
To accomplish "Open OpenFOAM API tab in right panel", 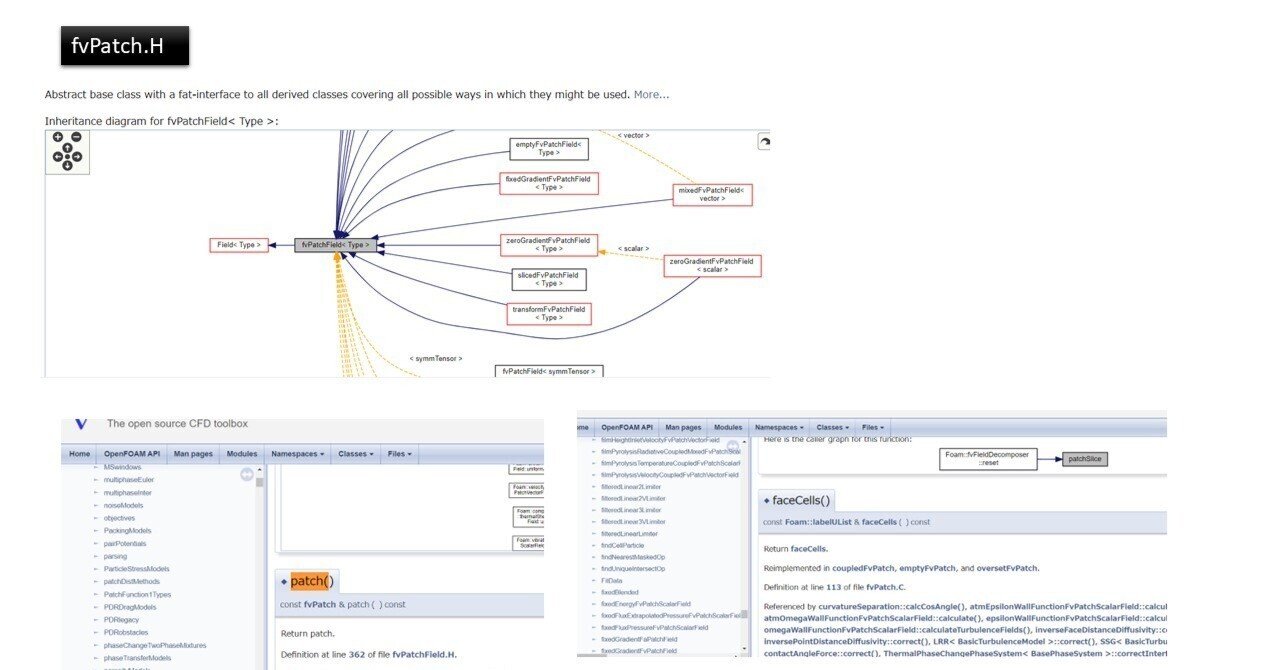I will click(627, 427).
